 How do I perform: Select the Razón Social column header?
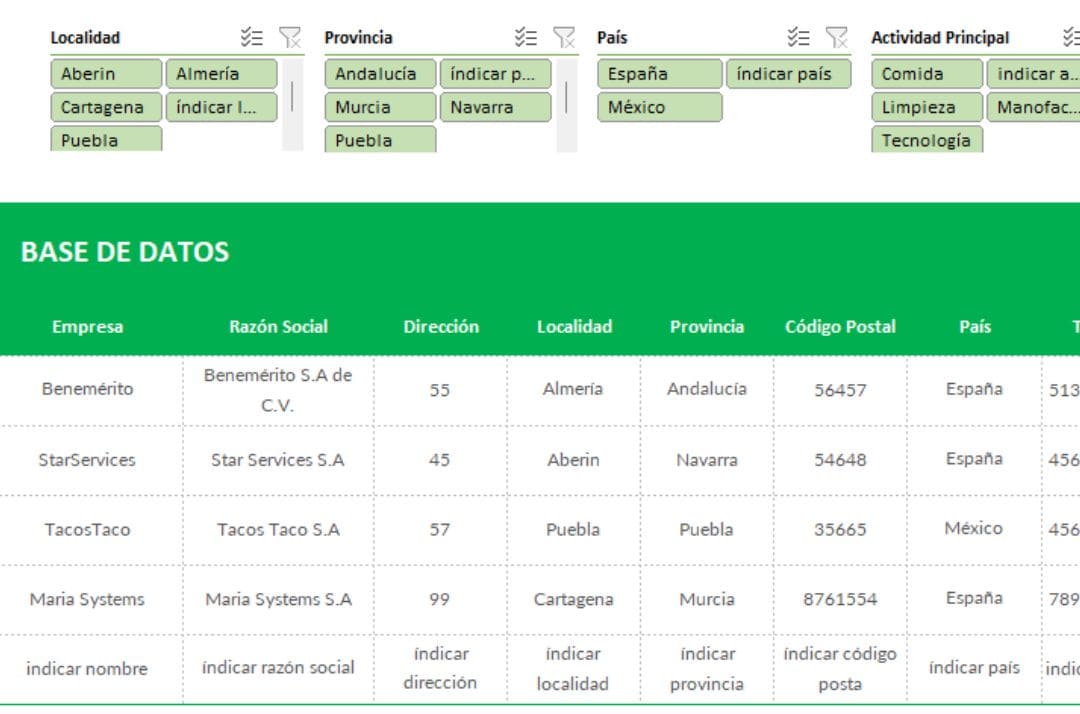278,326
